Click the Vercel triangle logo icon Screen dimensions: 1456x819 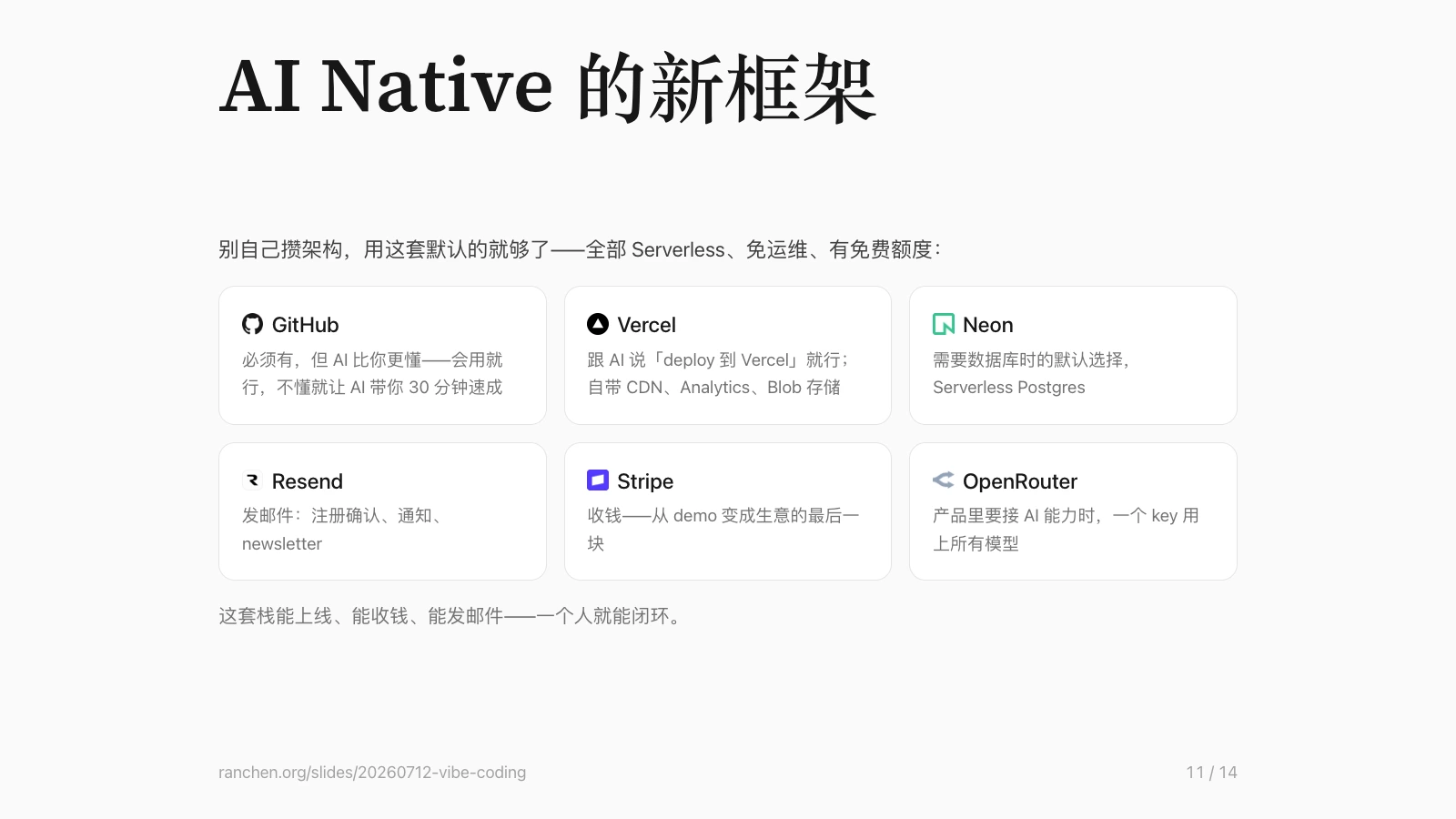point(598,324)
